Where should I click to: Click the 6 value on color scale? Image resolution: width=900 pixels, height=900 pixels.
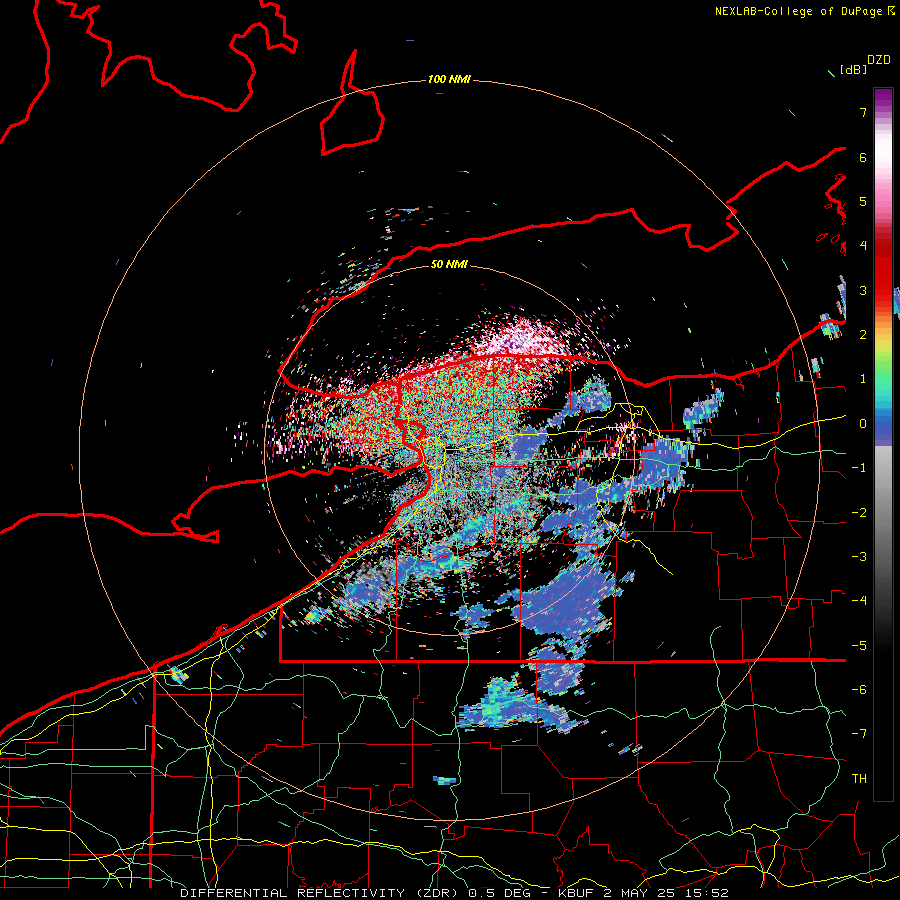(x=863, y=157)
